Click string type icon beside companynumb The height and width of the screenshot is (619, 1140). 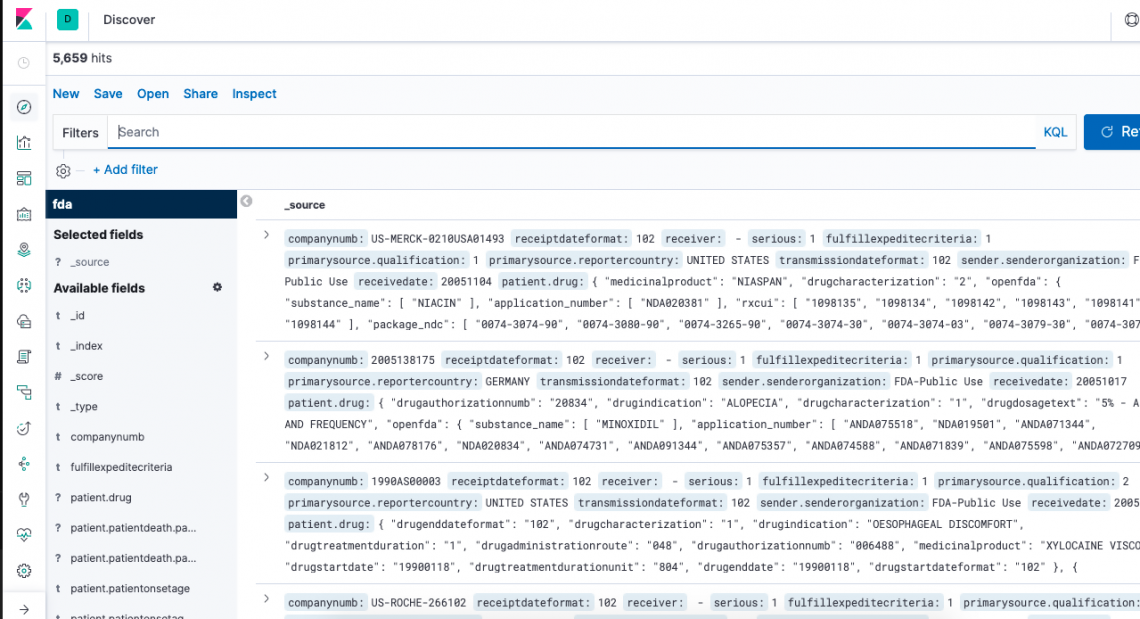(57, 437)
